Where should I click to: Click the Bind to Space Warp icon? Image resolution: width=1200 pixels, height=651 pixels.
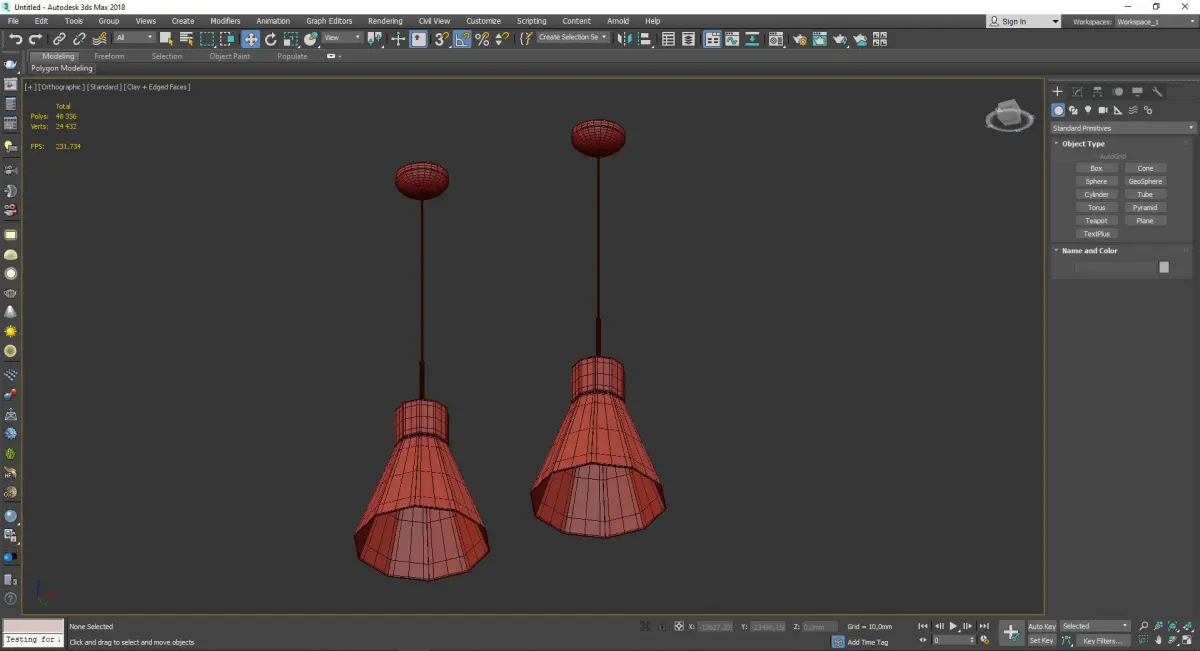pyautogui.click(x=99, y=39)
